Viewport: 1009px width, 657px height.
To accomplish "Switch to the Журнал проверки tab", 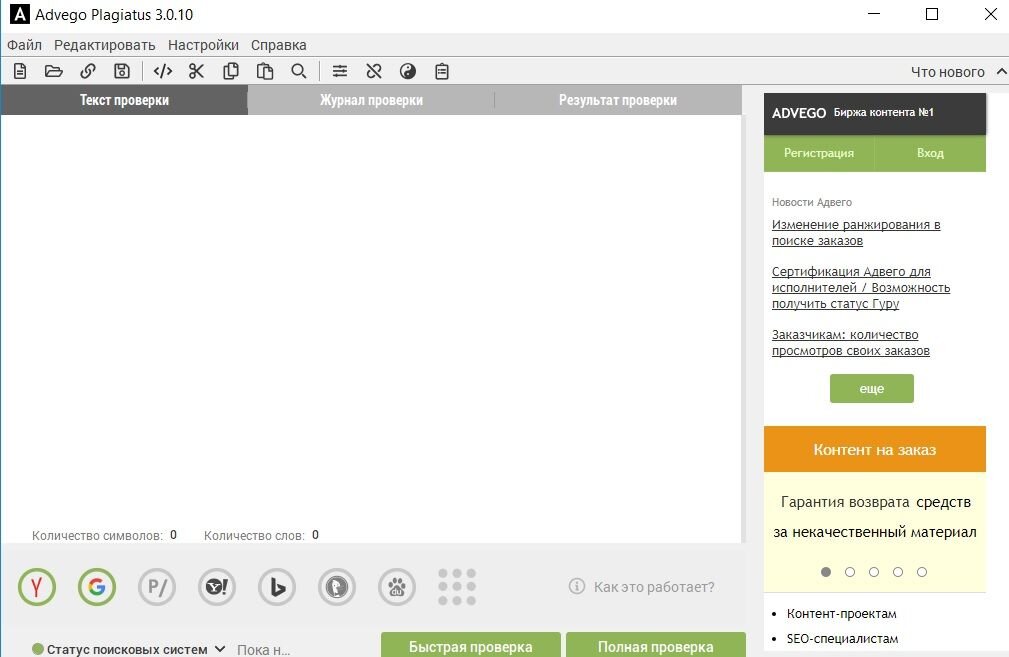I will click(371, 100).
